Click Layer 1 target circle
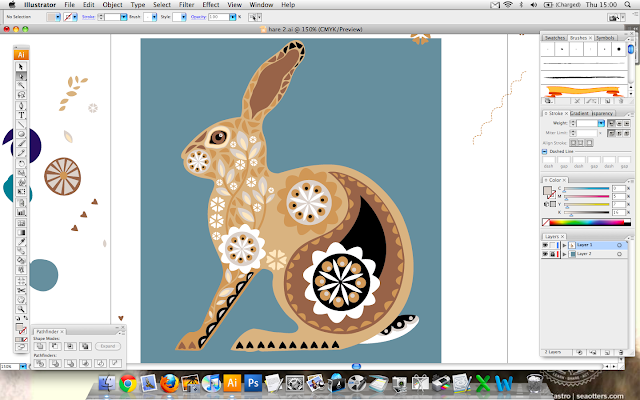 619,245
